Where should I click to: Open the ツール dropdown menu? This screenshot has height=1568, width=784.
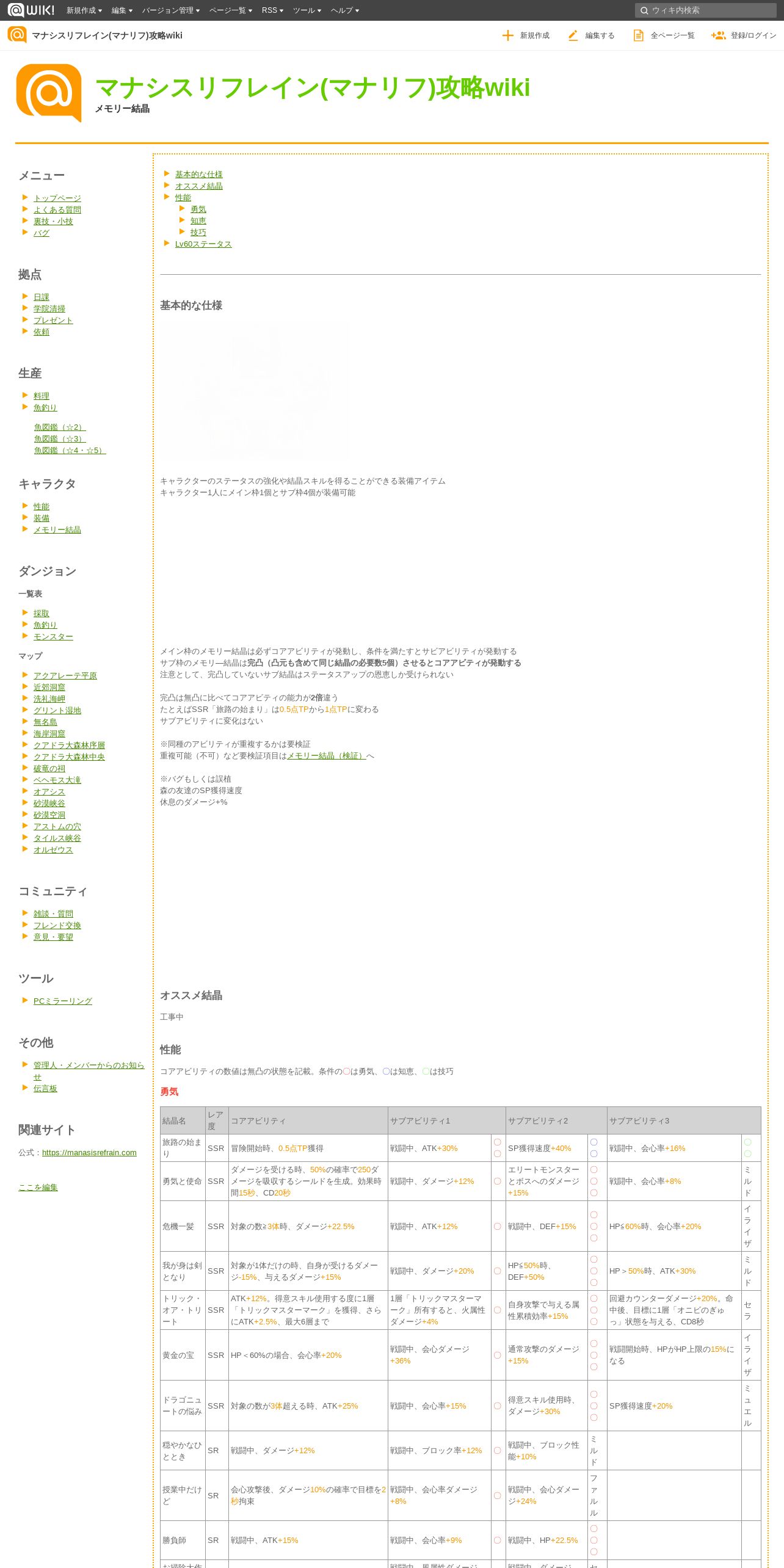(307, 10)
